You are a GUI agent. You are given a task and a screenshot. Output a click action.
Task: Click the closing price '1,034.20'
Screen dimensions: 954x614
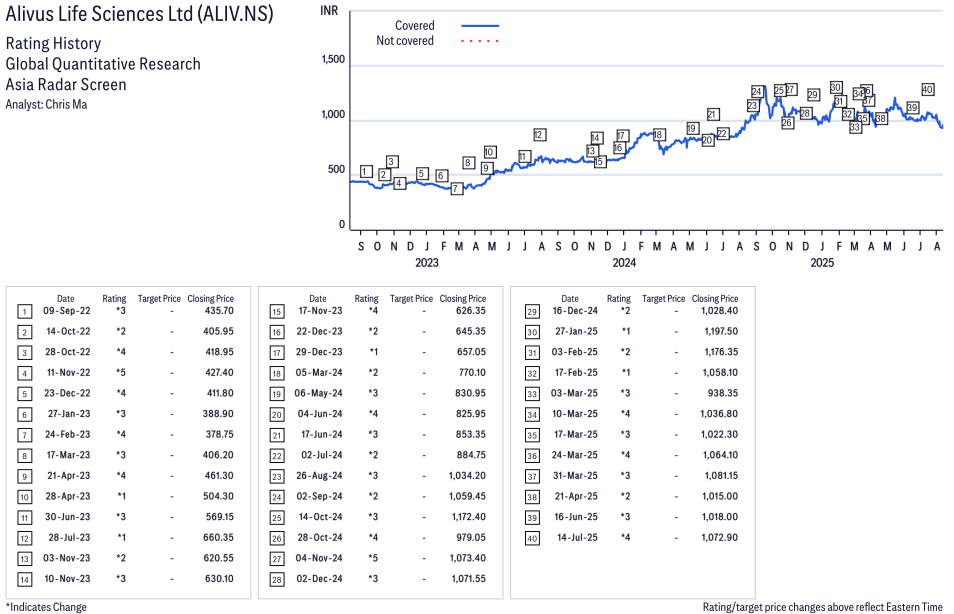pos(467,476)
